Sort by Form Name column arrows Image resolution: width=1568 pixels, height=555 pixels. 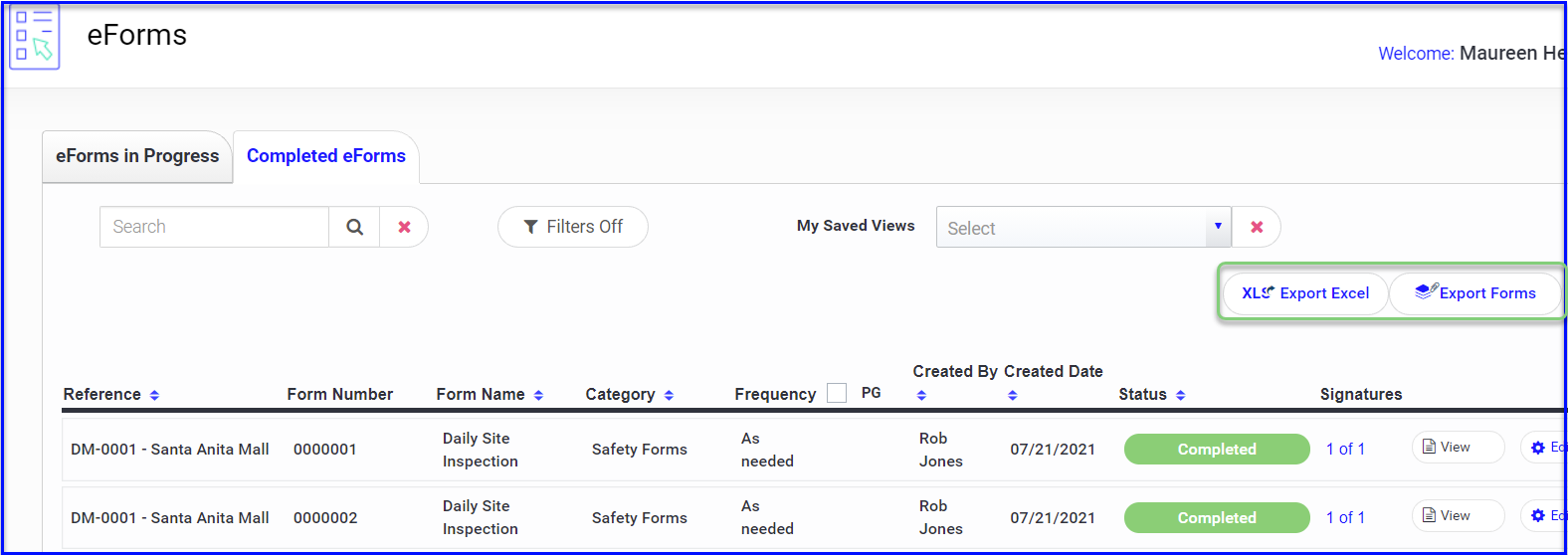[x=538, y=395]
